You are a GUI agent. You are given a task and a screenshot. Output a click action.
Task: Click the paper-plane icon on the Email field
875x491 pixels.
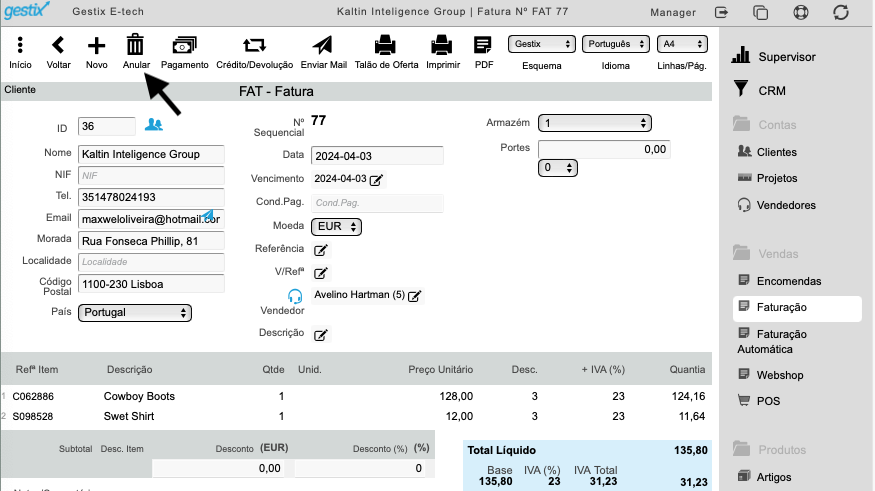[208, 215]
